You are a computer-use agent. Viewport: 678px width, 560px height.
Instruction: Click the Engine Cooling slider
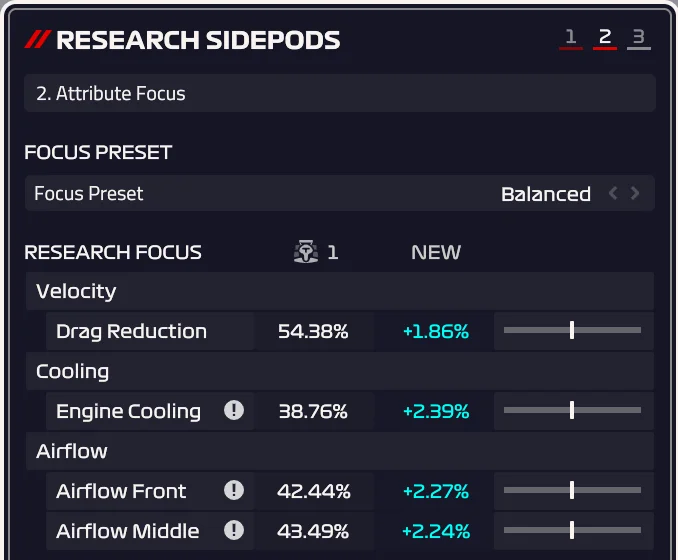coord(572,410)
